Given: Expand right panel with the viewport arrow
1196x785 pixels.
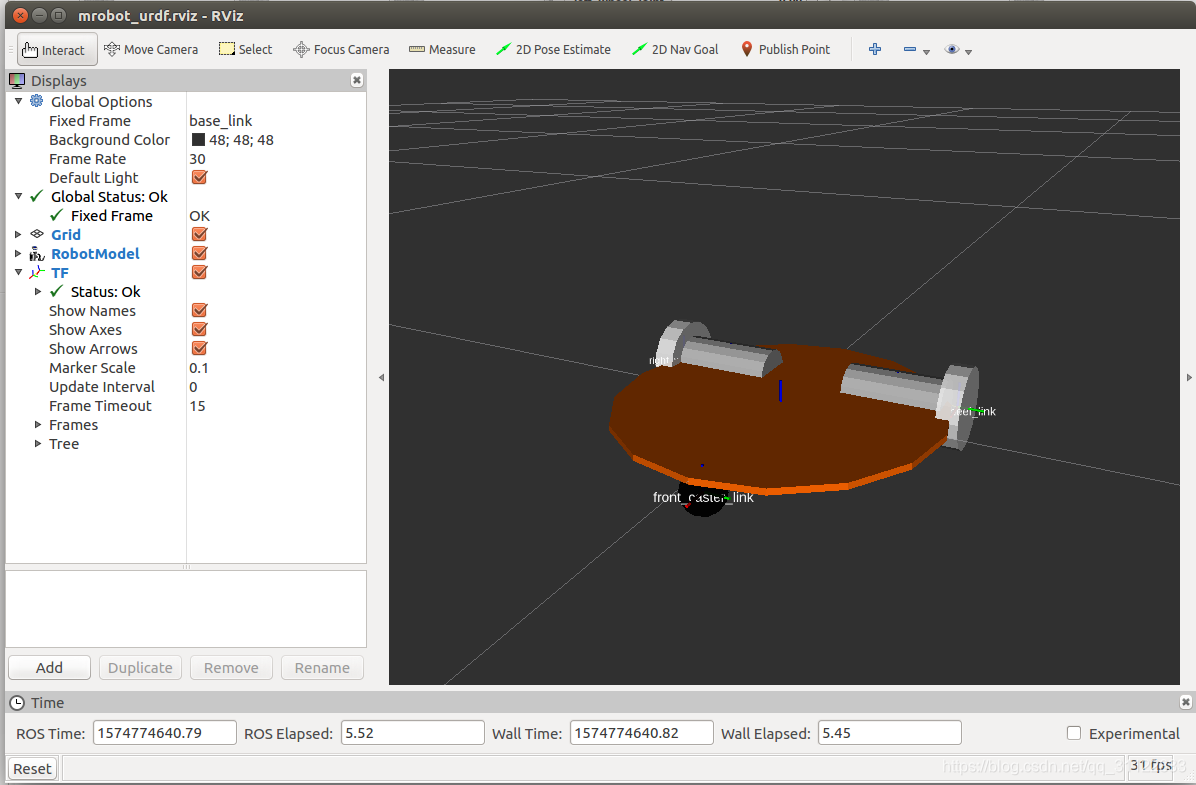Looking at the screenshot, I should [x=1188, y=377].
